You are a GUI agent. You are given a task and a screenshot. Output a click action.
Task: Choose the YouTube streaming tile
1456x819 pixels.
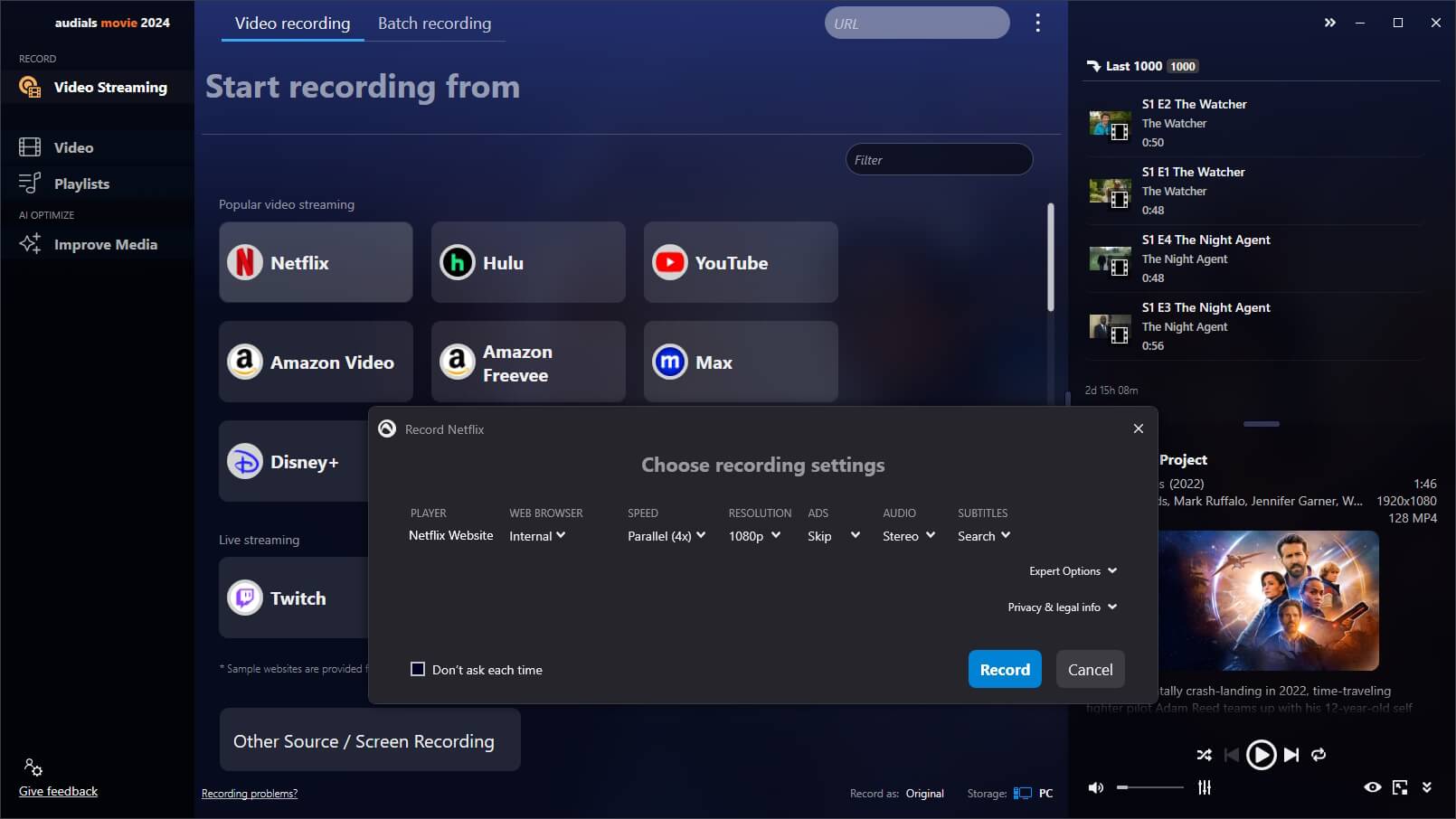(741, 262)
